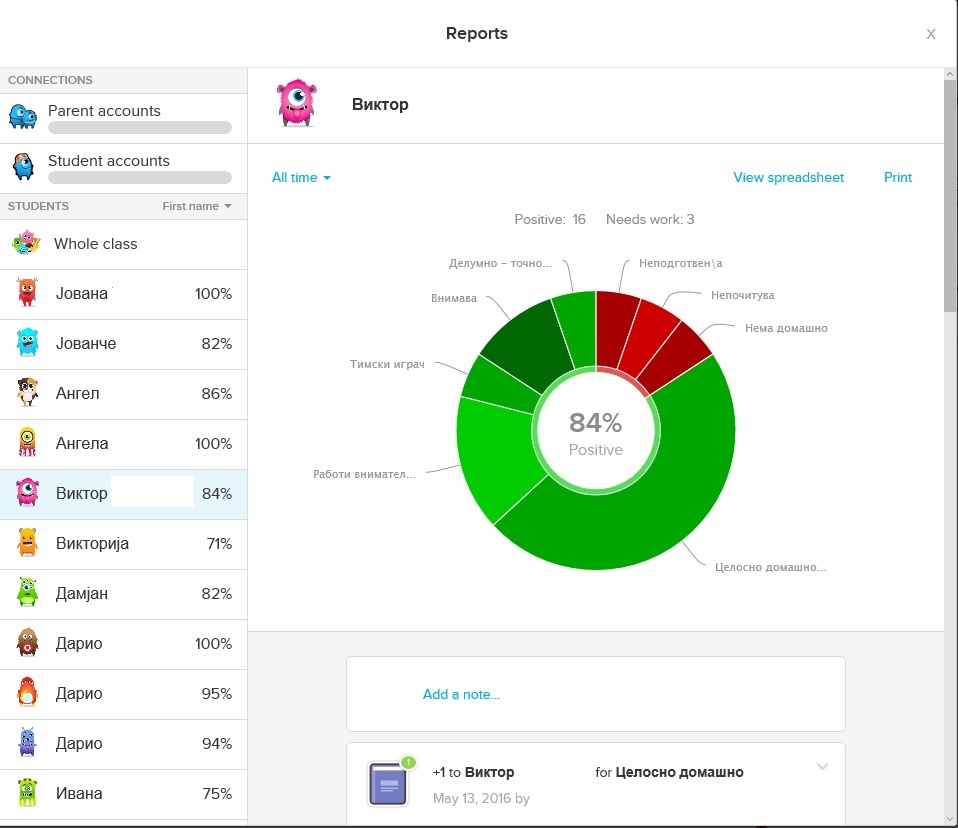Viewport: 958px width, 828px height.
Task: Open the First name sort dropdown
Action: click(197, 207)
